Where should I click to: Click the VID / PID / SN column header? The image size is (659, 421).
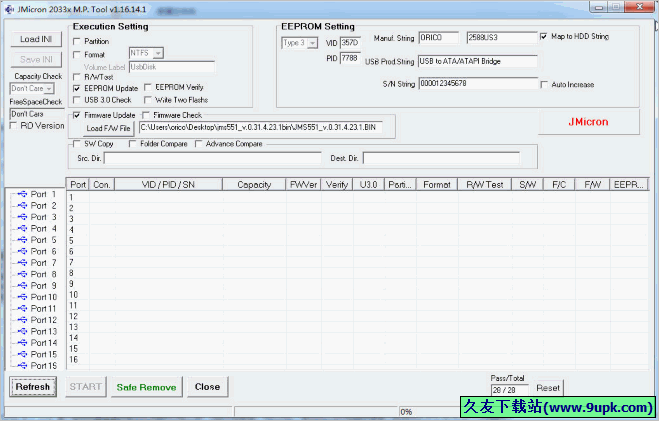pos(169,184)
